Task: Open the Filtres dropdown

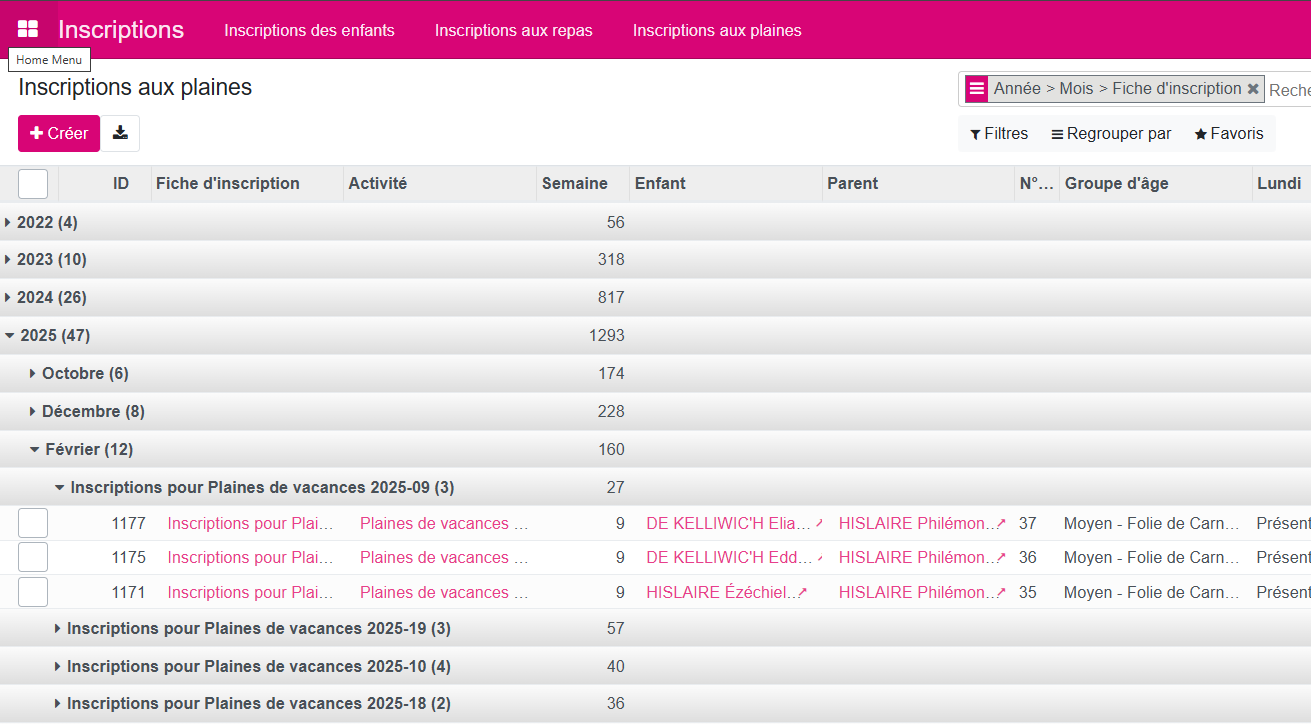Action: (x=999, y=134)
